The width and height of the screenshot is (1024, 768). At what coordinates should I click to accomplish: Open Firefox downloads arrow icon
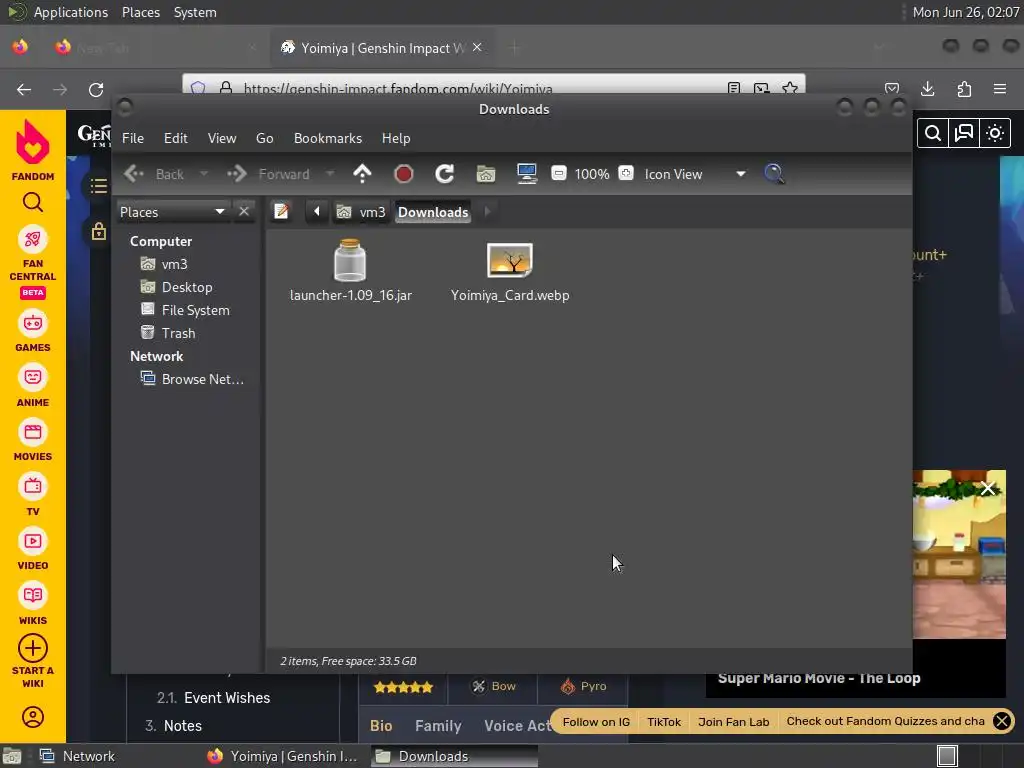tap(928, 89)
